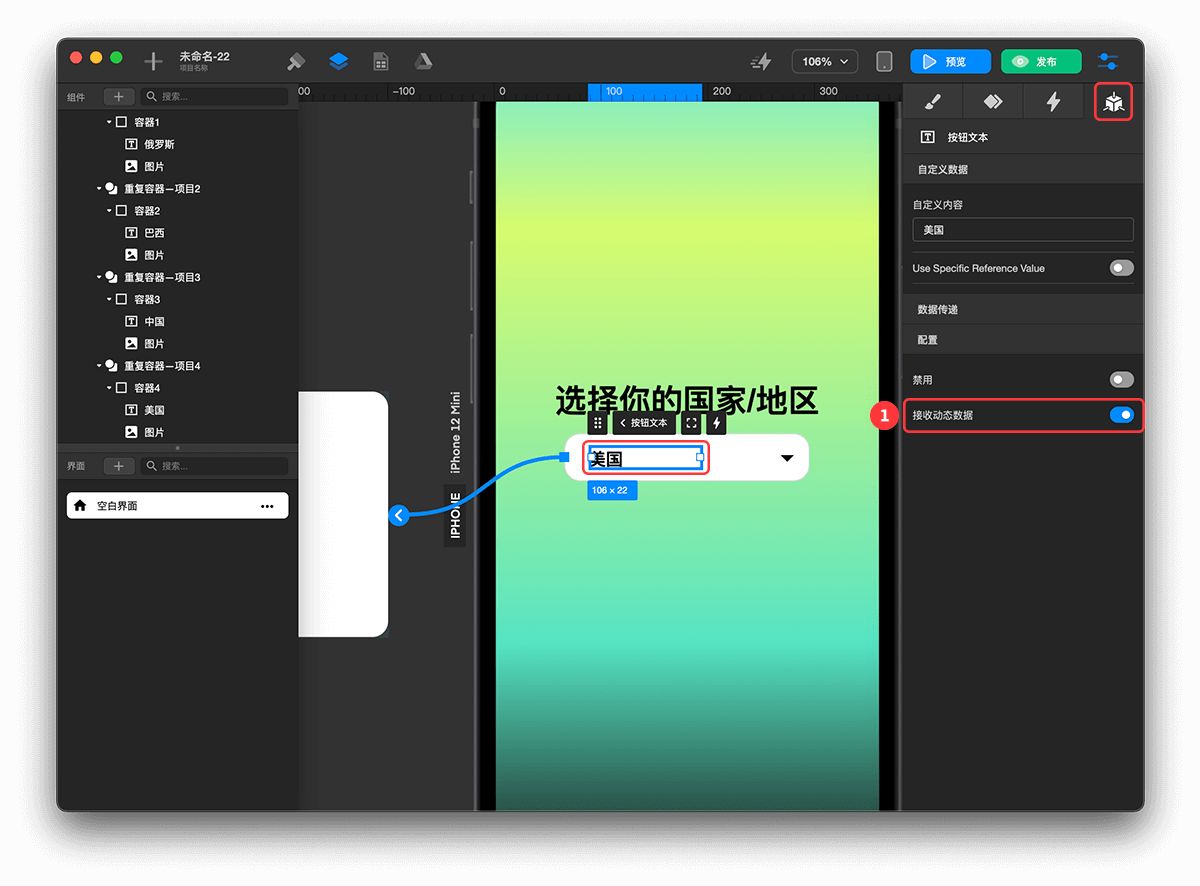Select 图片 layer under 容器2
This screenshot has height=886, width=1200.
[154, 255]
